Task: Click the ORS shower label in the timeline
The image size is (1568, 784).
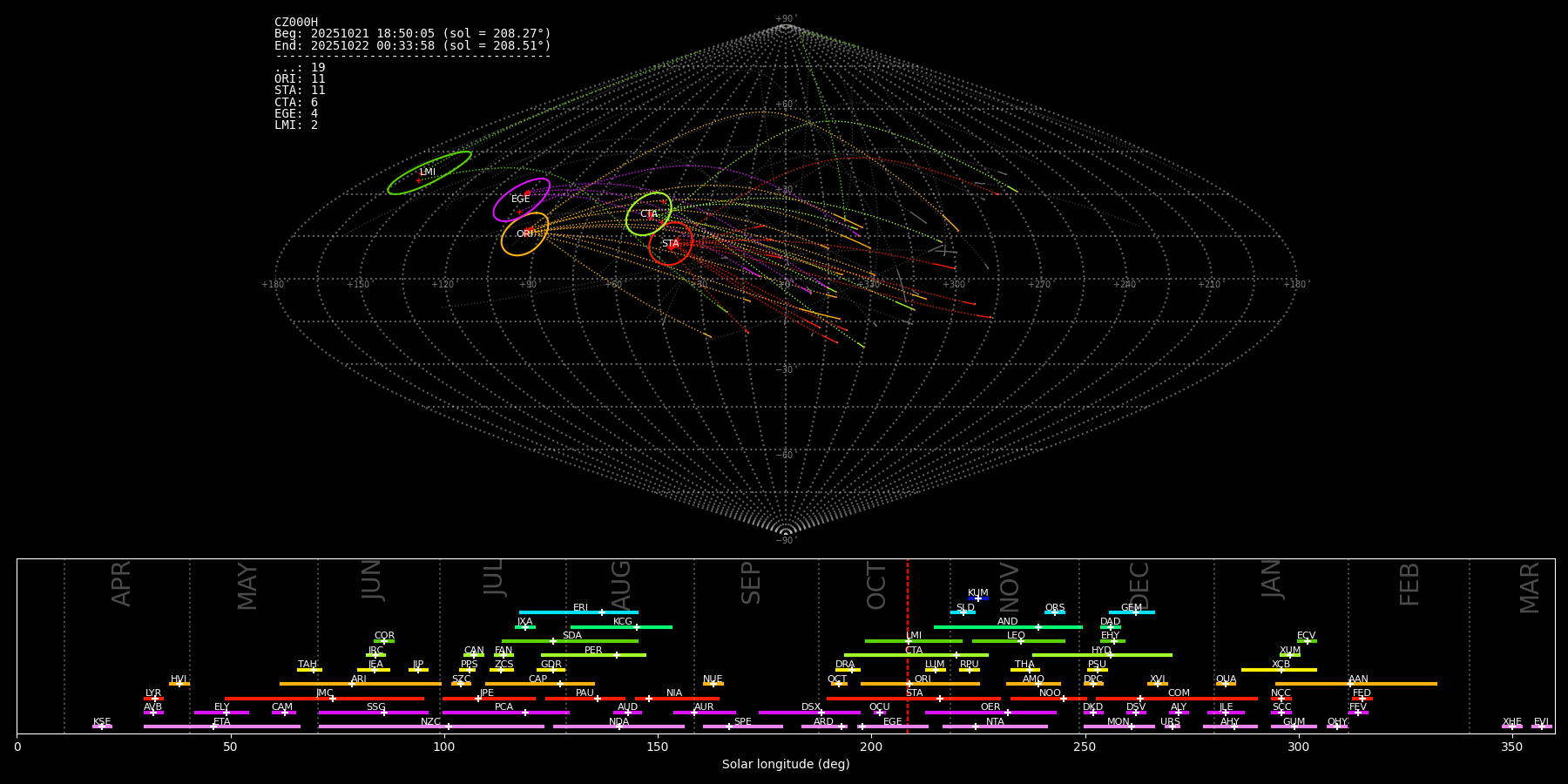Action: [1054, 608]
